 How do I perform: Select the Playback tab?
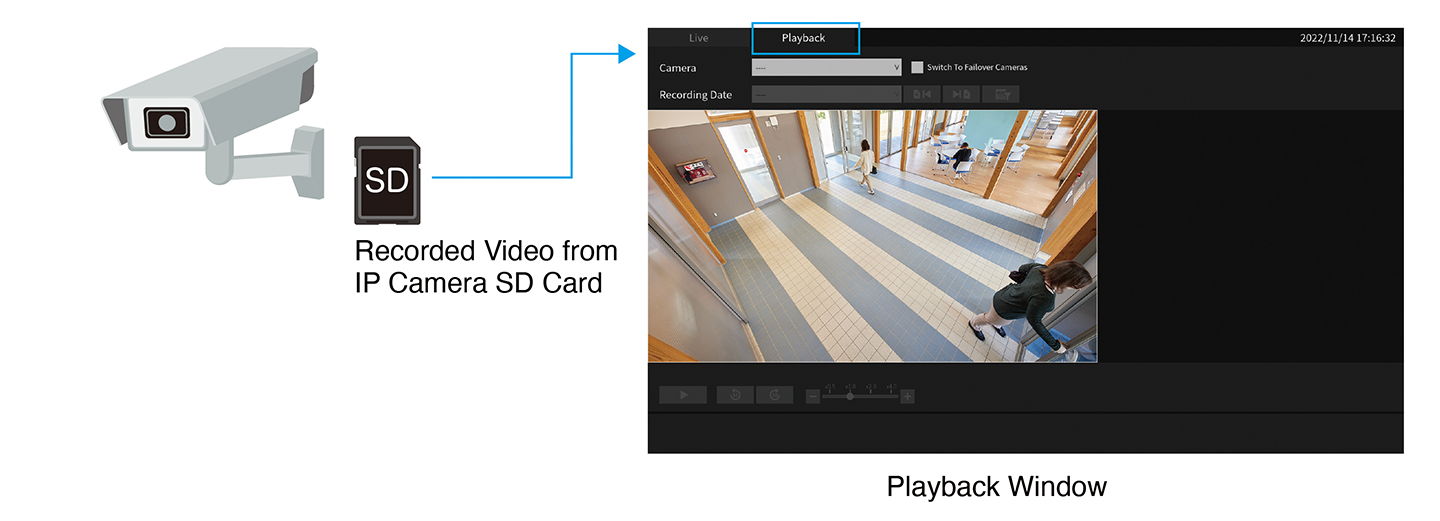point(804,38)
